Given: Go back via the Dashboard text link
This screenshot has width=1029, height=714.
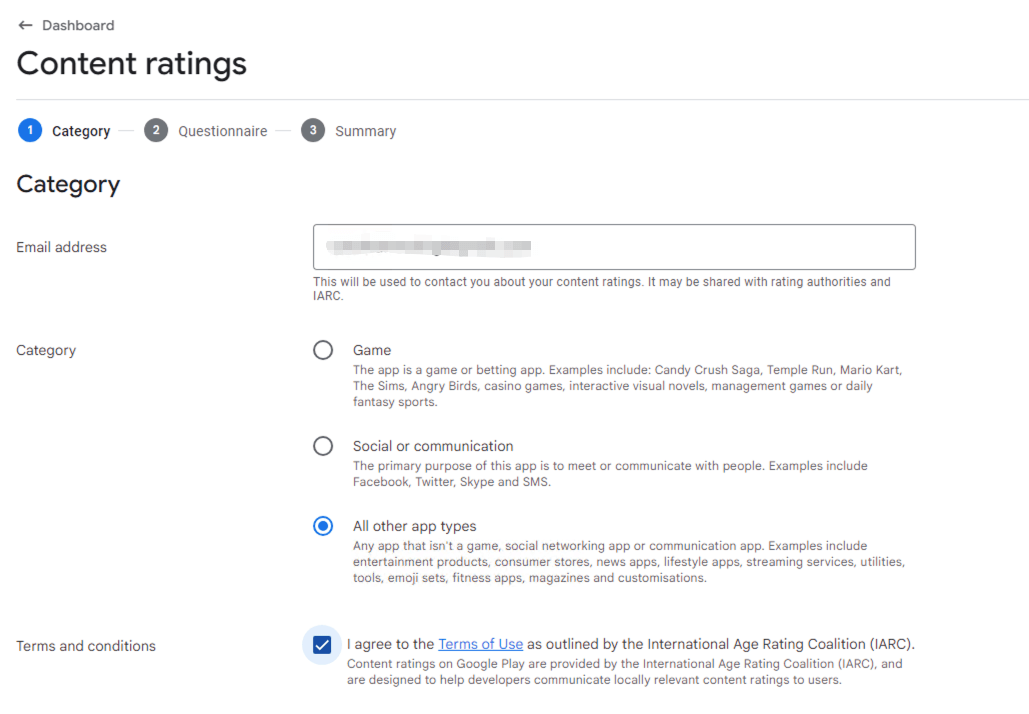Looking at the screenshot, I should 78,25.
